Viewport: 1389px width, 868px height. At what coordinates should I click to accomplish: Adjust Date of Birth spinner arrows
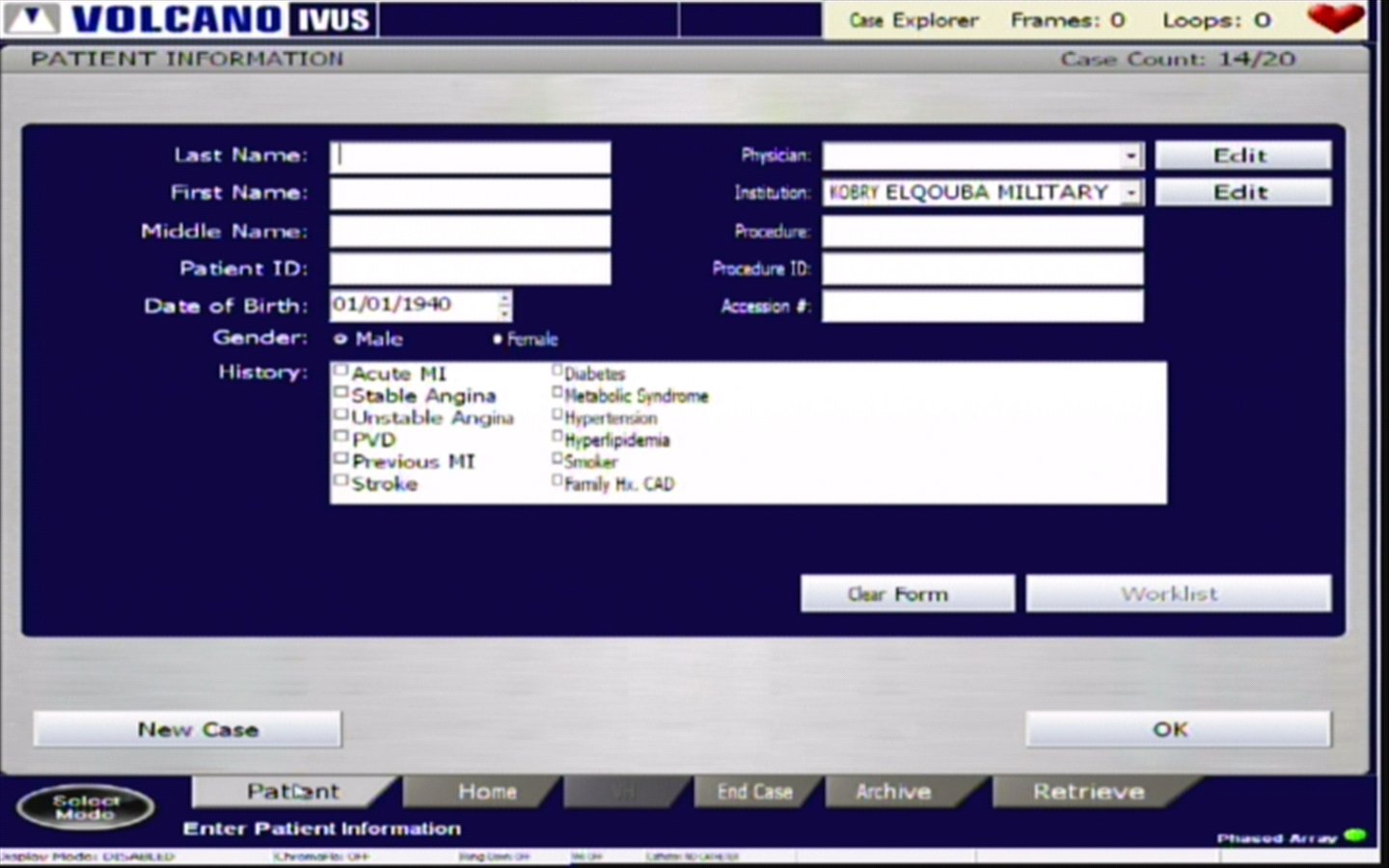tap(504, 306)
